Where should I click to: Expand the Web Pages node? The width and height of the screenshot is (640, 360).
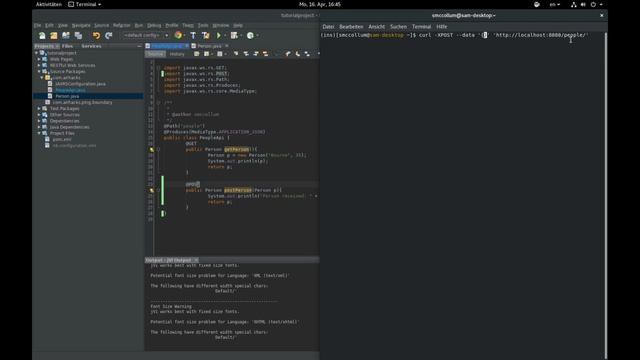coord(39,59)
